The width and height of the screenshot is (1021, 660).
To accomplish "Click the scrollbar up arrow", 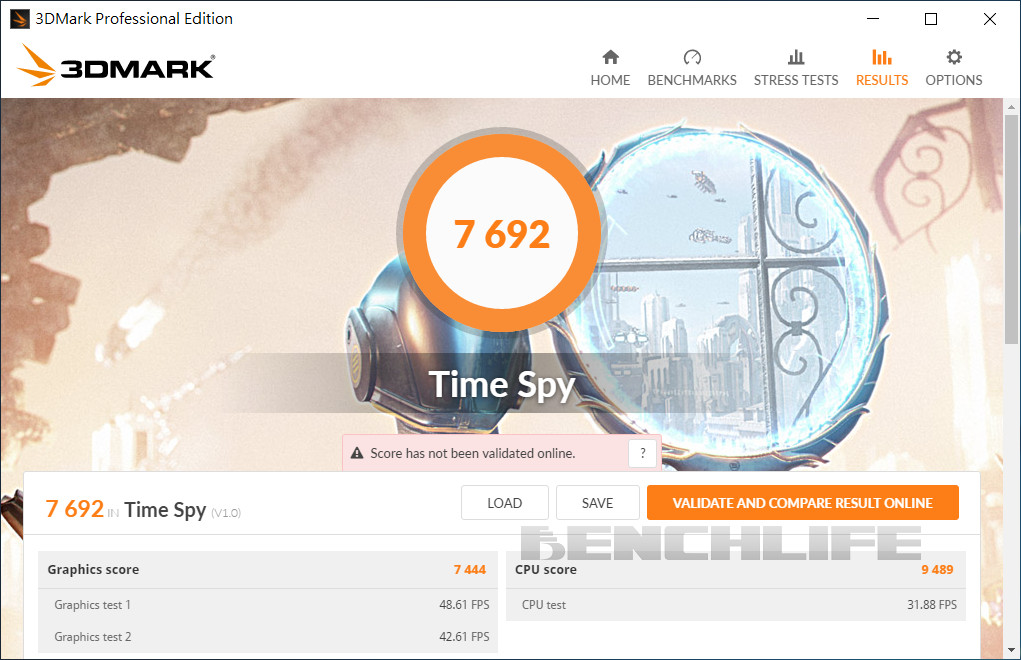I will coord(1011,106).
